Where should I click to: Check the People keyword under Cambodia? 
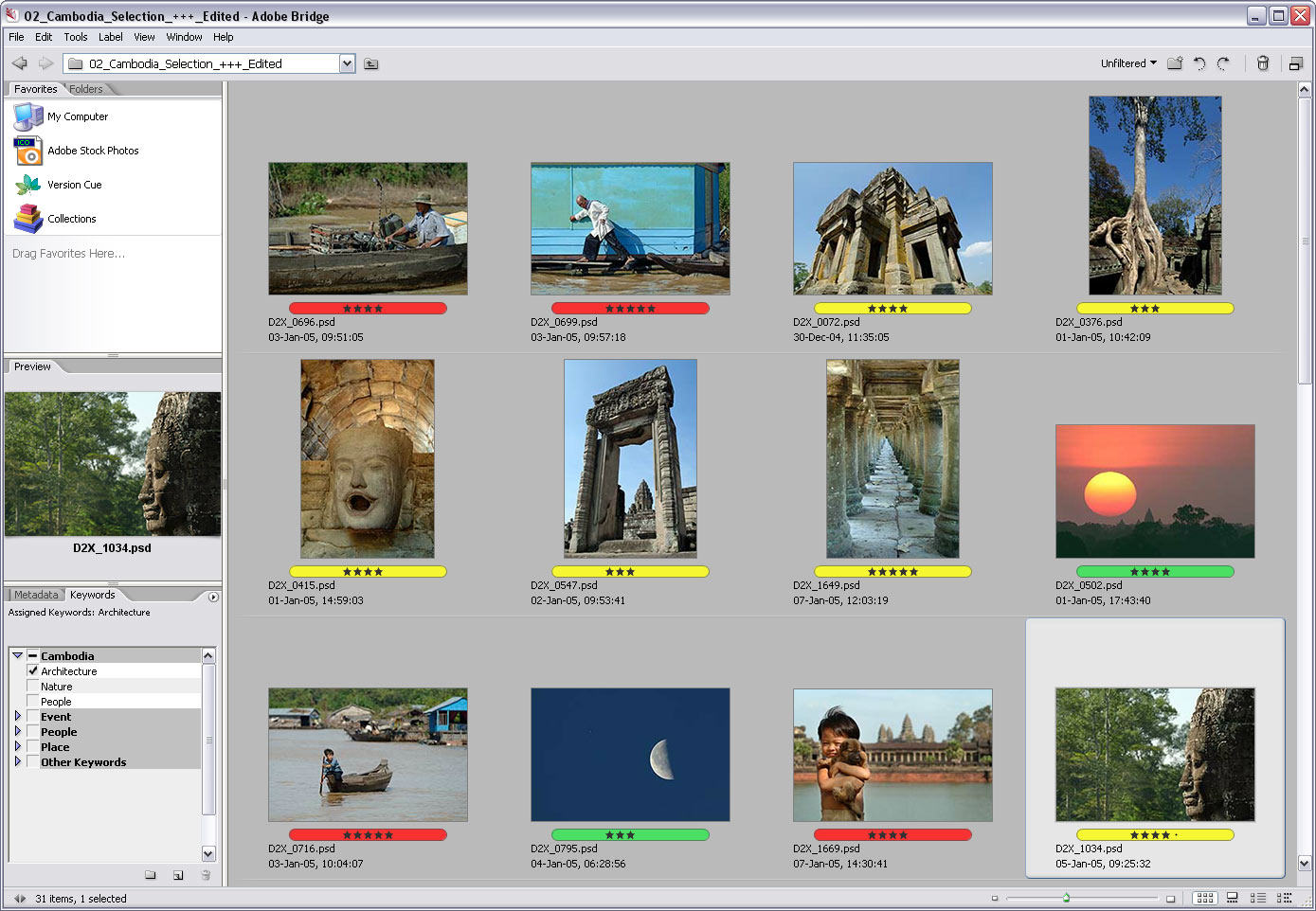33,701
